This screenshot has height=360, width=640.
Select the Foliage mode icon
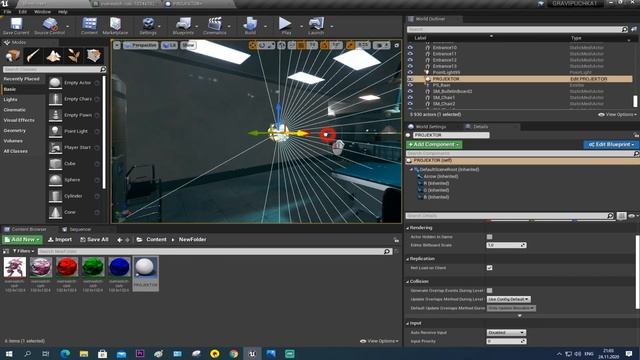[73, 56]
